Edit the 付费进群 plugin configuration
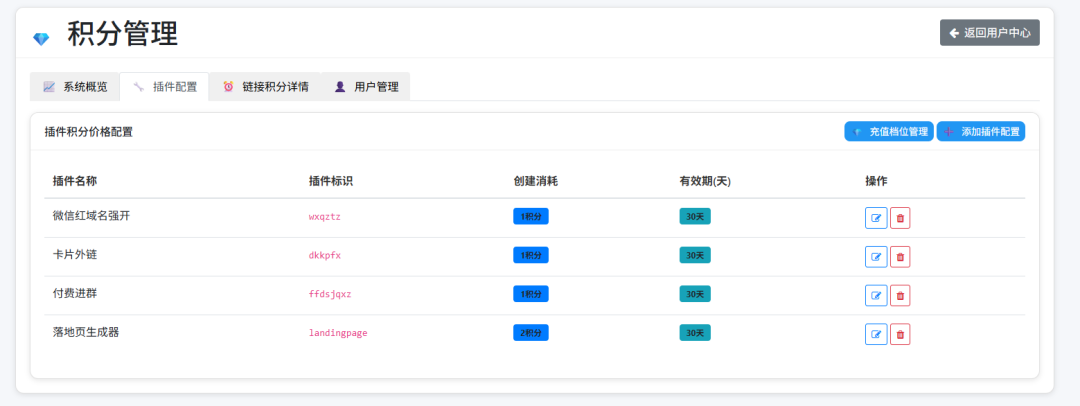 tap(875, 296)
